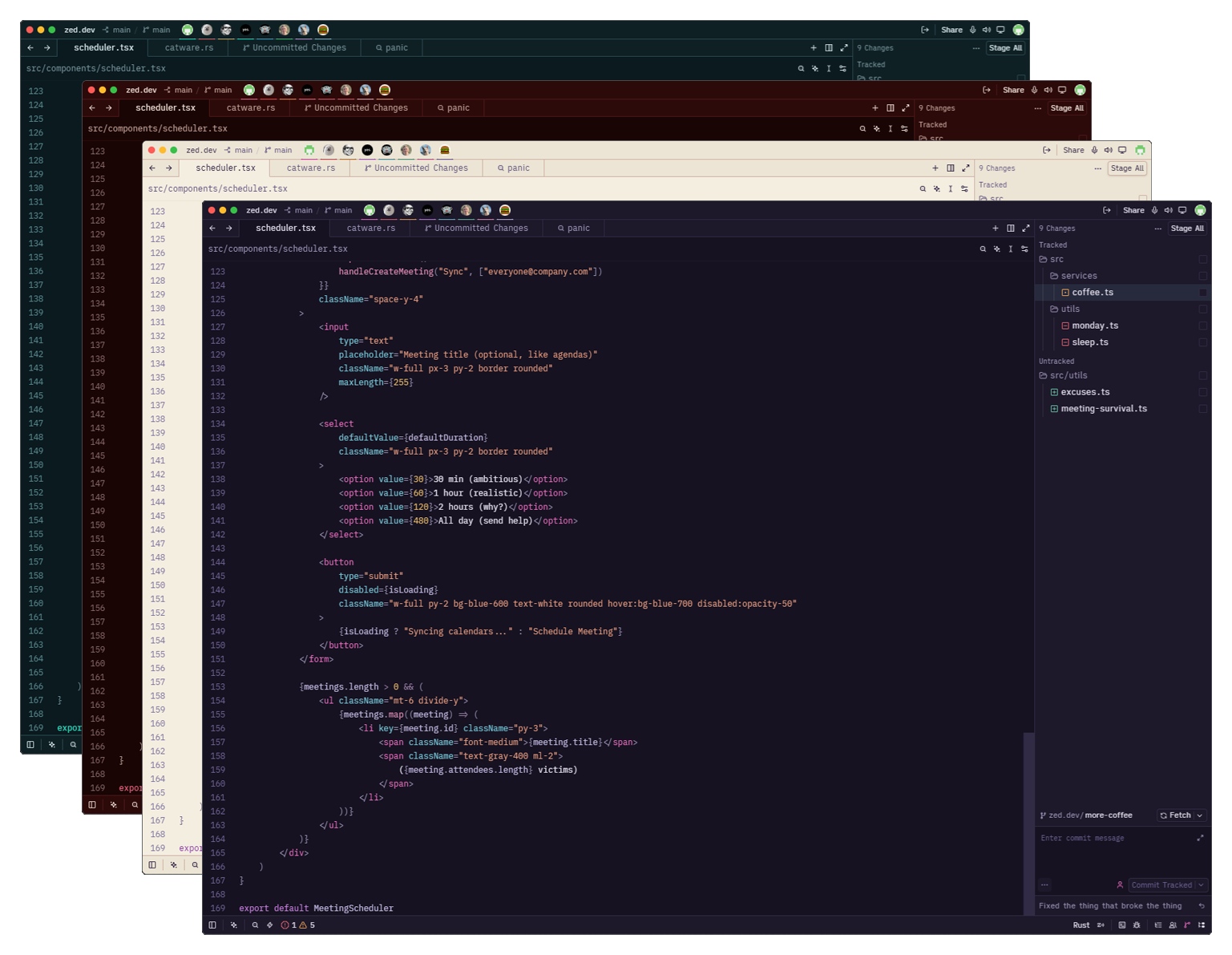Click Stage All in the light-themed window
The width and height of the screenshot is (1232, 955).
click(1127, 168)
